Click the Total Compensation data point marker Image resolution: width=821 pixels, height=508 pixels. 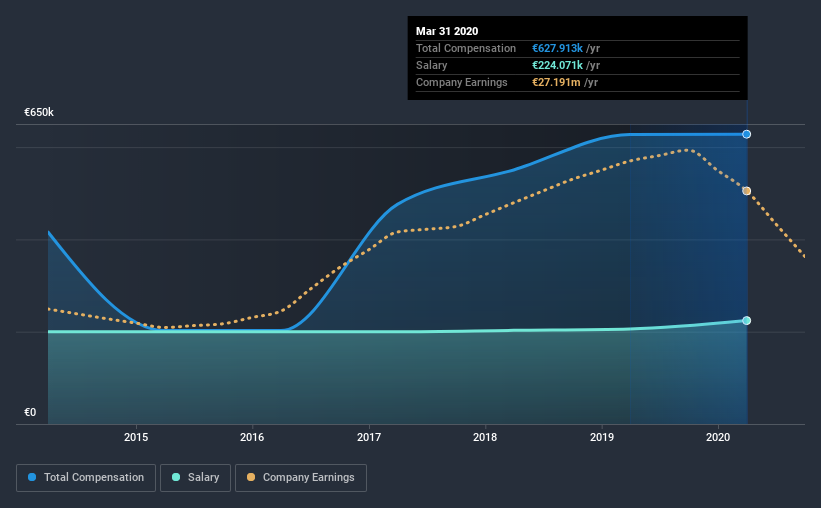click(x=747, y=135)
